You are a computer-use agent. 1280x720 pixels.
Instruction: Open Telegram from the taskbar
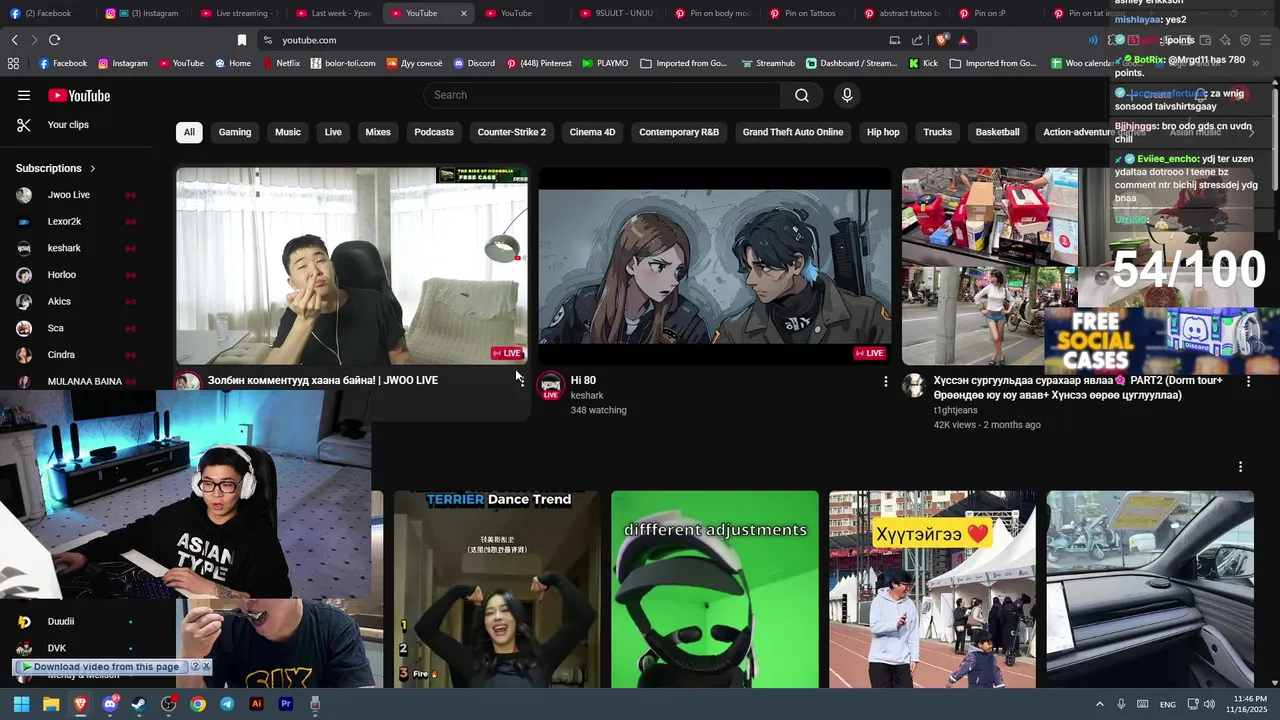click(x=227, y=704)
